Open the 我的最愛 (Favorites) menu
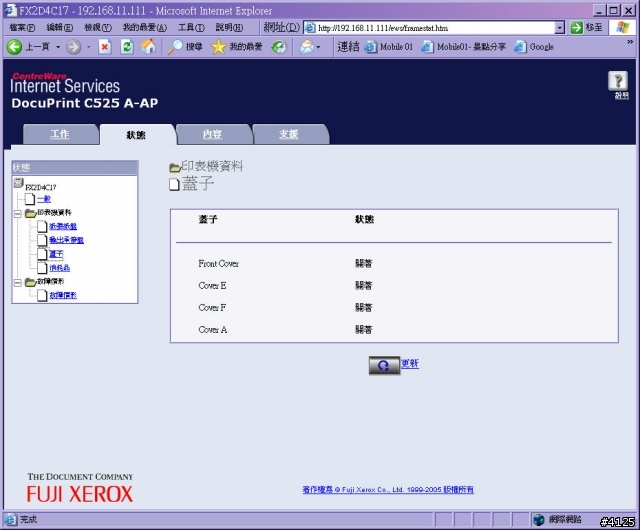This screenshot has width=640, height=530. (x=145, y=27)
